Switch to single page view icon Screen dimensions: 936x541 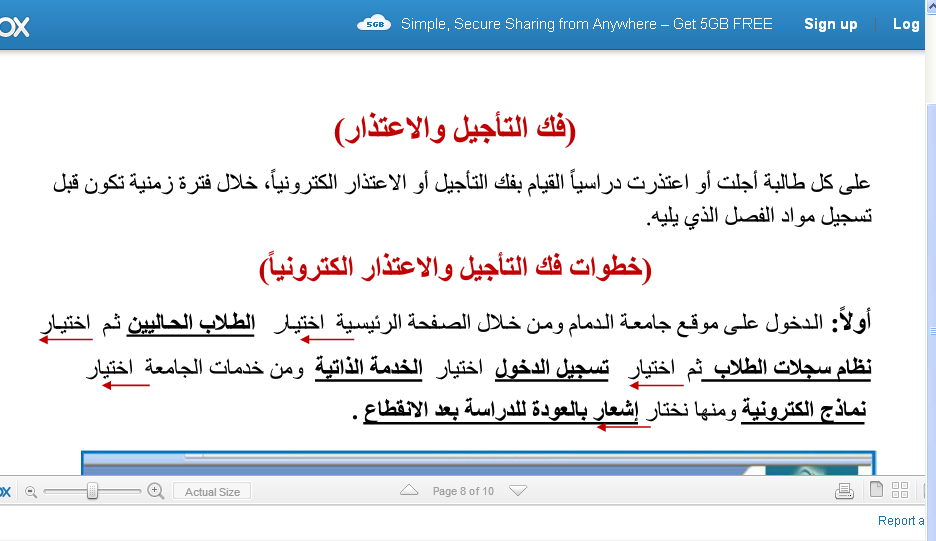point(876,490)
